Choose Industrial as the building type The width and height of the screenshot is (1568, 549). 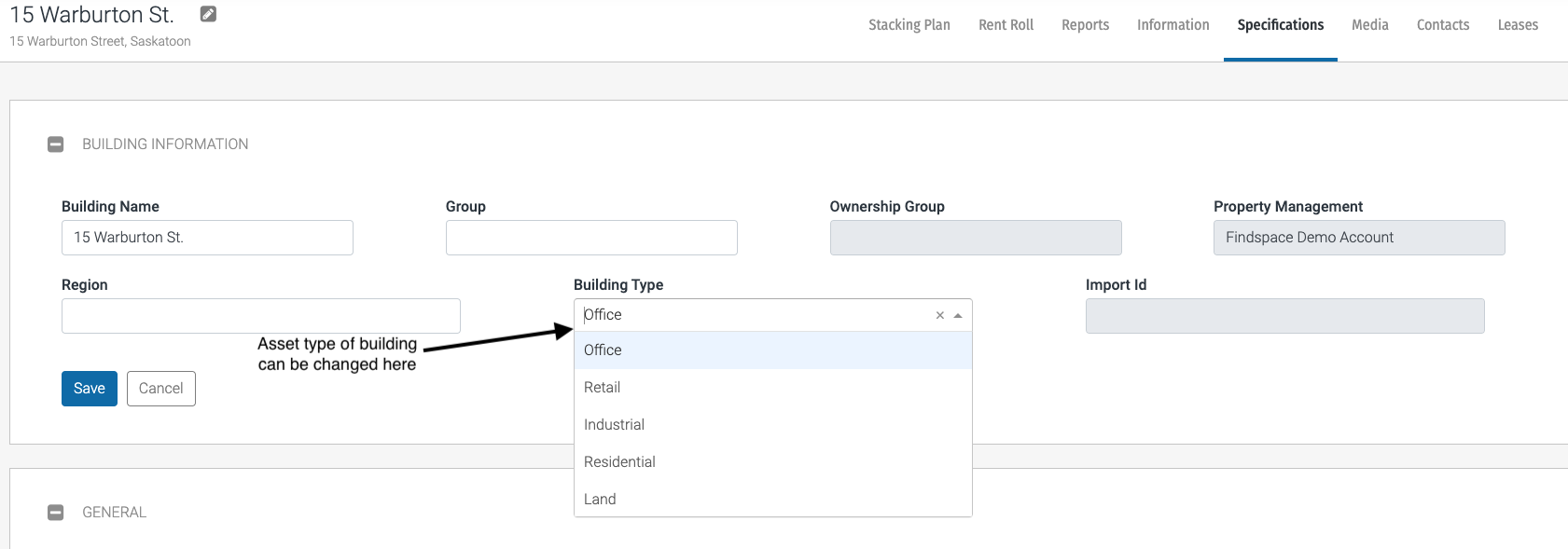[x=614, y=425]
